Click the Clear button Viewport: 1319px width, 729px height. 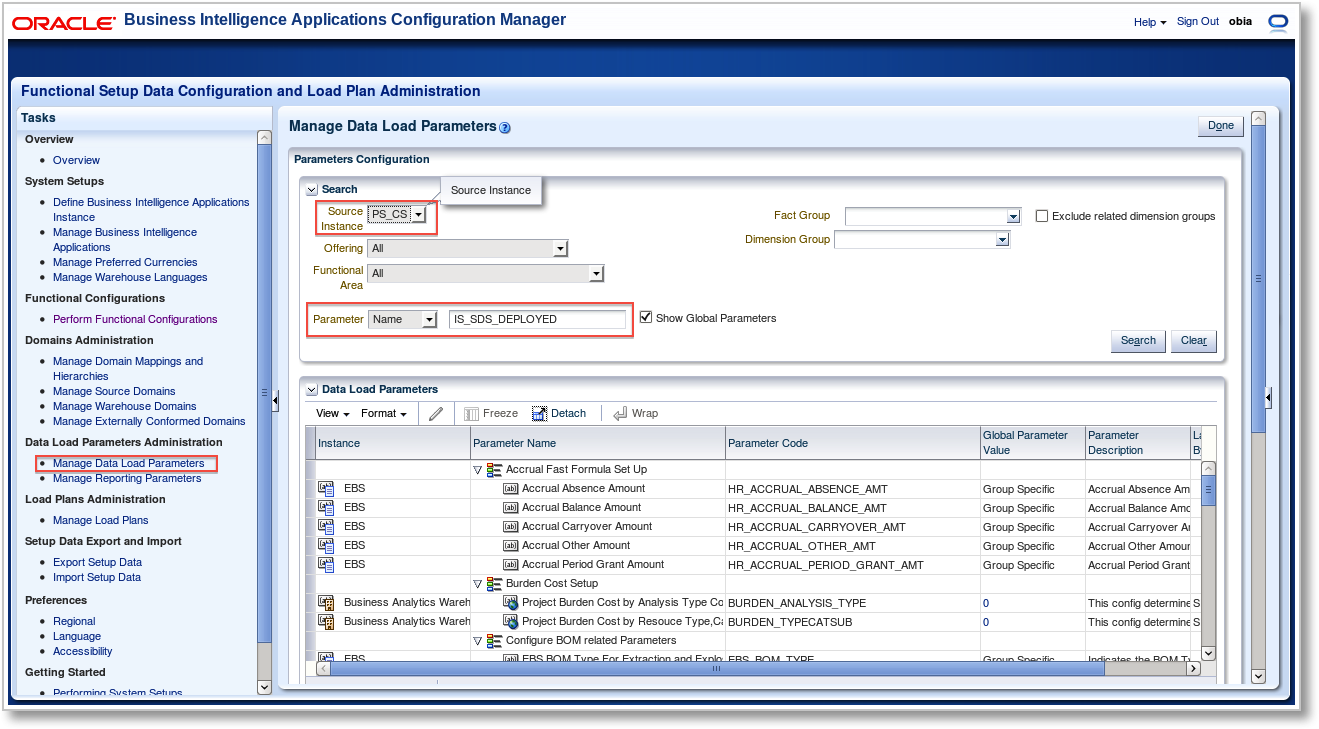coord(1194,341)
